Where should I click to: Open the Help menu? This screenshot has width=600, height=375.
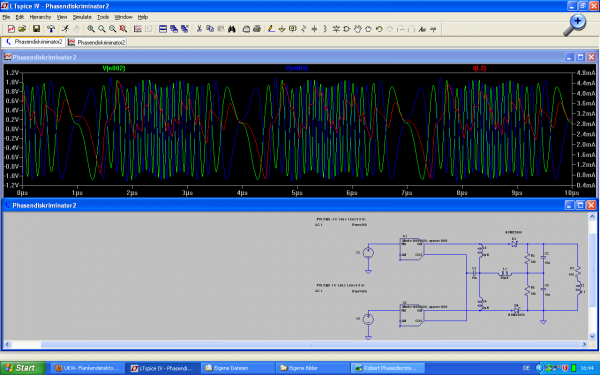point(143,17)
